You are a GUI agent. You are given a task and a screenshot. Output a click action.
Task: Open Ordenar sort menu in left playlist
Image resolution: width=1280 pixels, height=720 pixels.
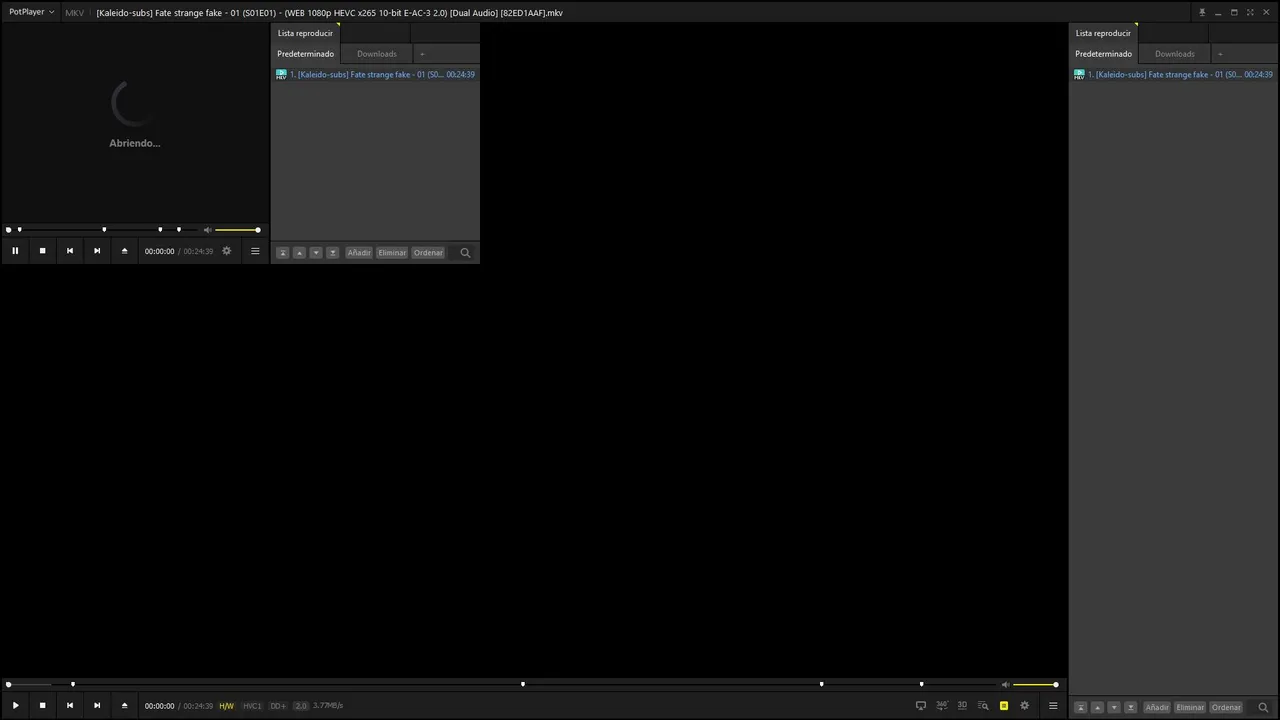click(428, 253)
